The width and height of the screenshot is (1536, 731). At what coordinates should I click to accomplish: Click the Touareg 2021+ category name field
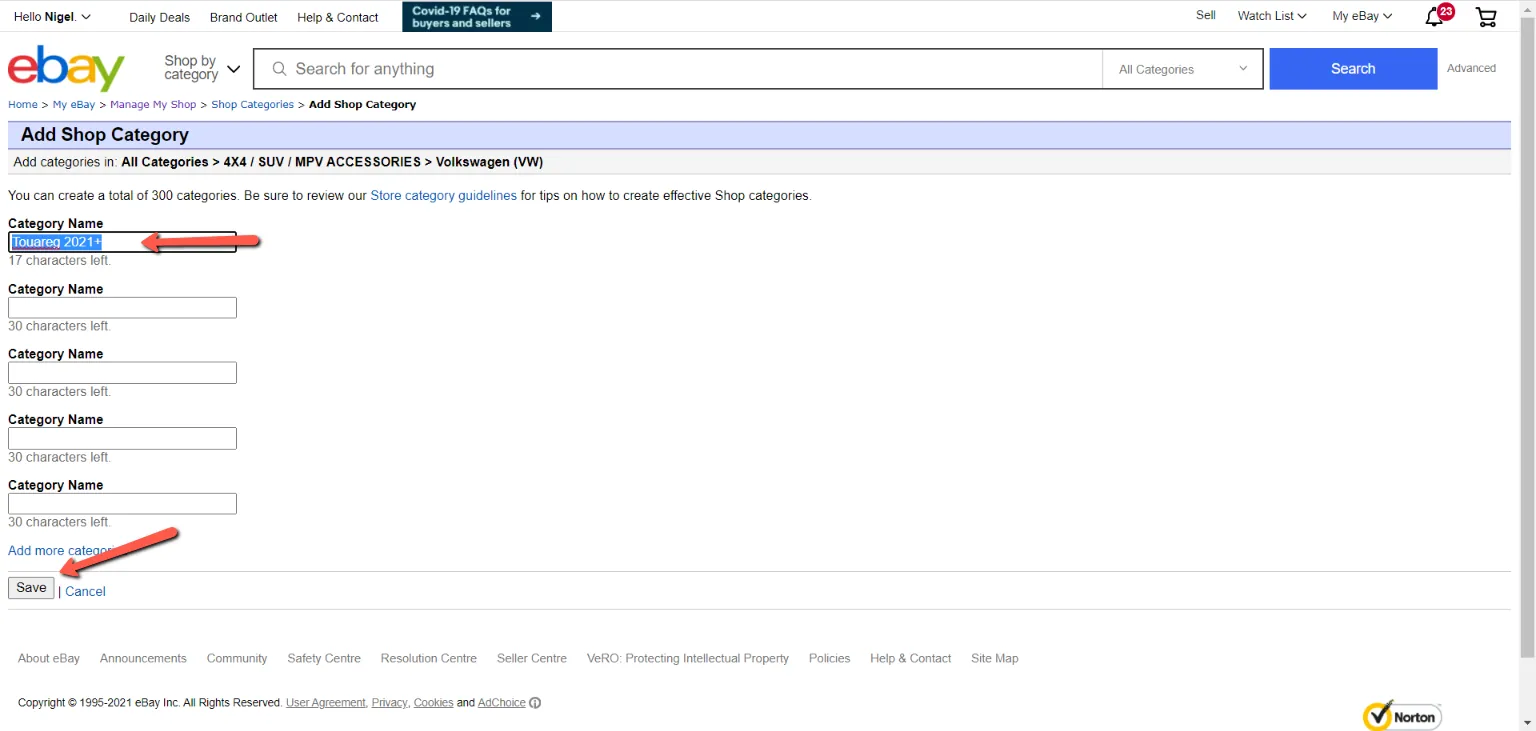122,242
